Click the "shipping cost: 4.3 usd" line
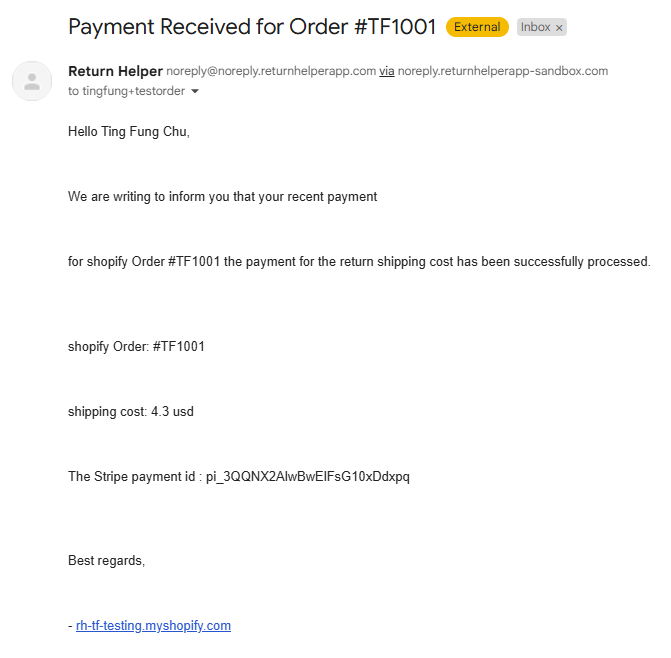 [x=131, y=411]
